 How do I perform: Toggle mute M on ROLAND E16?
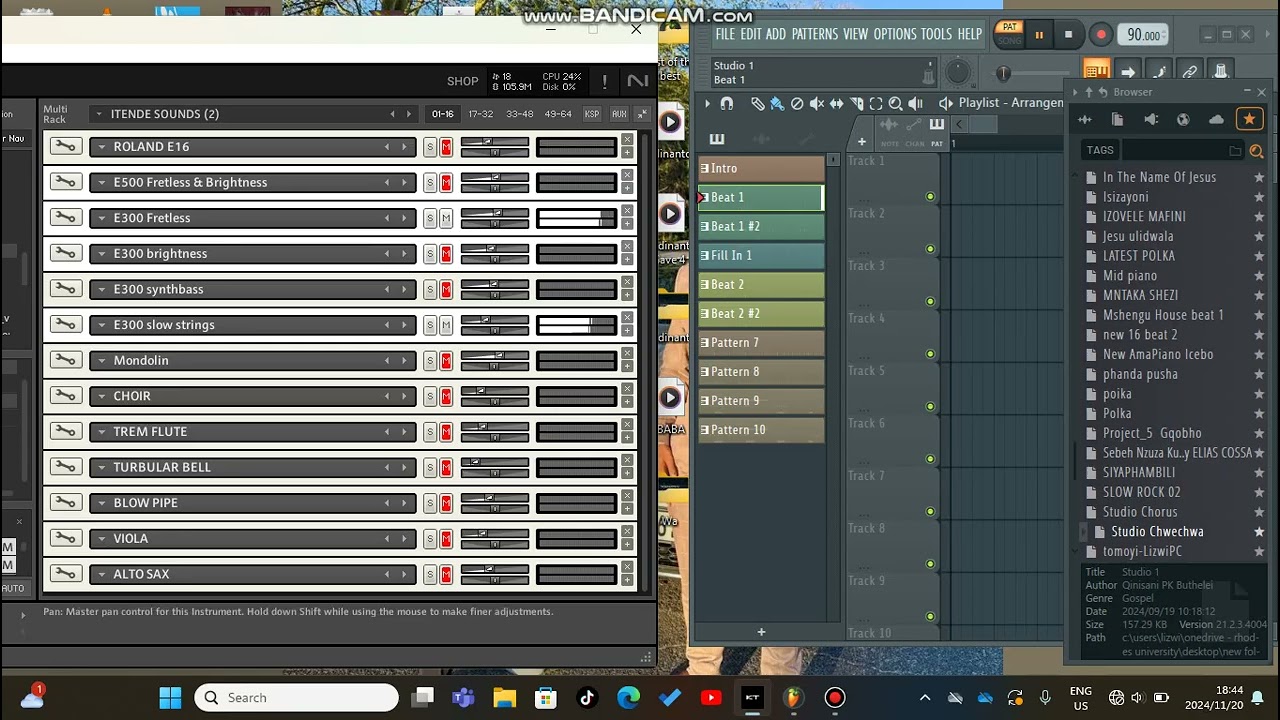click(x=446, y=147)
